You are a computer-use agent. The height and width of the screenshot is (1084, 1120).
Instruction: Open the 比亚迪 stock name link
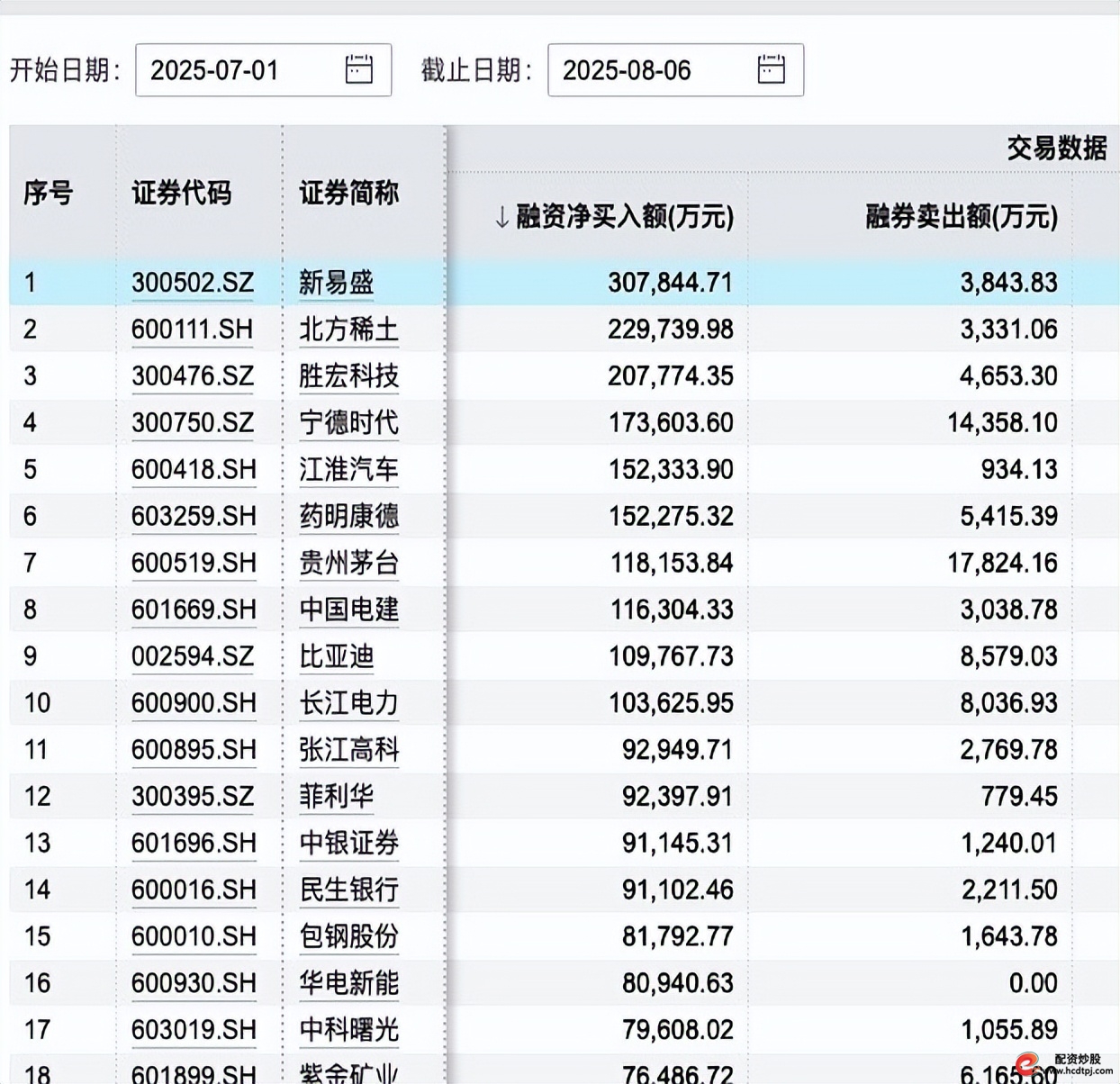[336, 656]
